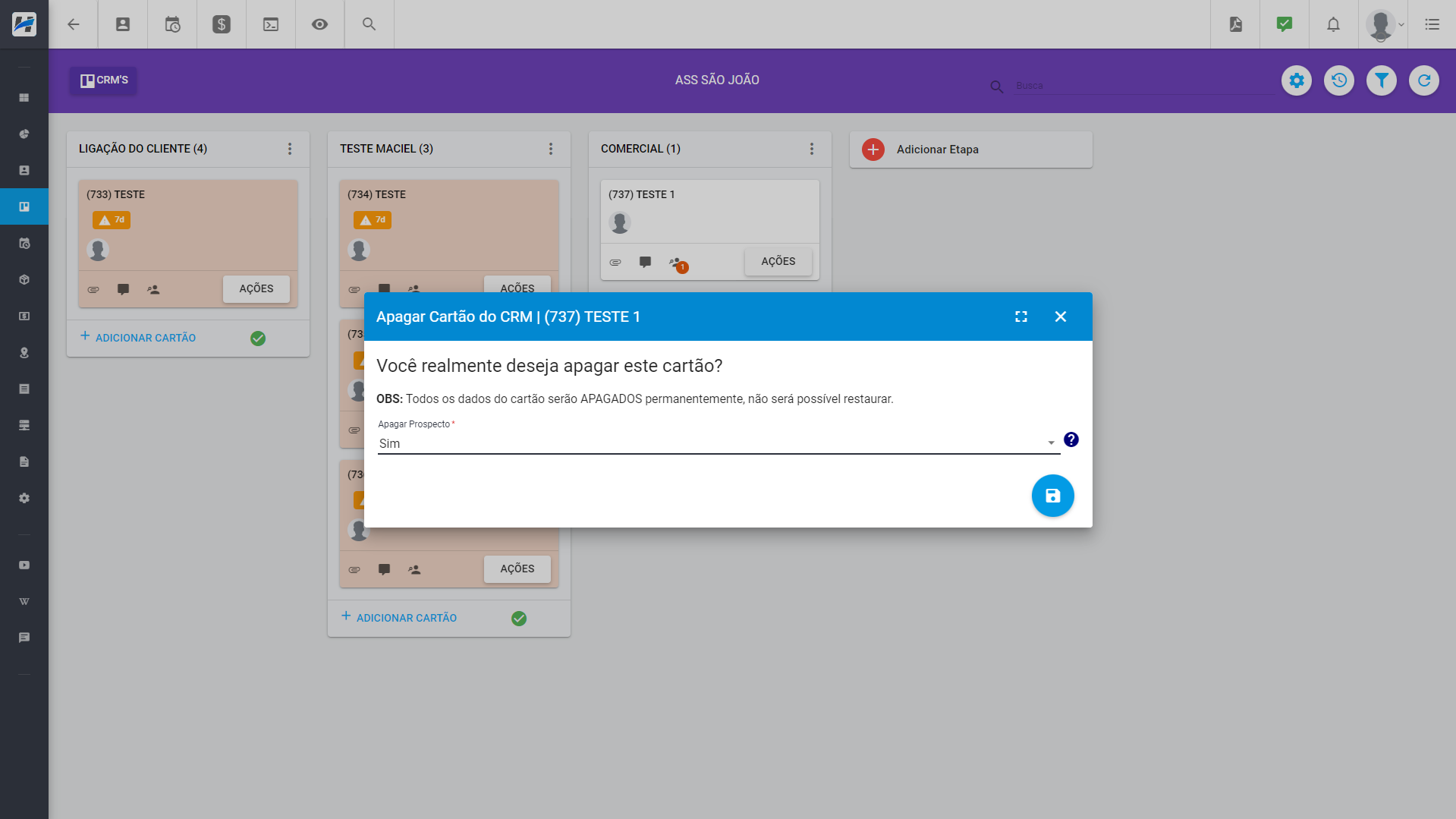Open the filter funnel icon

pos(1382,80)
